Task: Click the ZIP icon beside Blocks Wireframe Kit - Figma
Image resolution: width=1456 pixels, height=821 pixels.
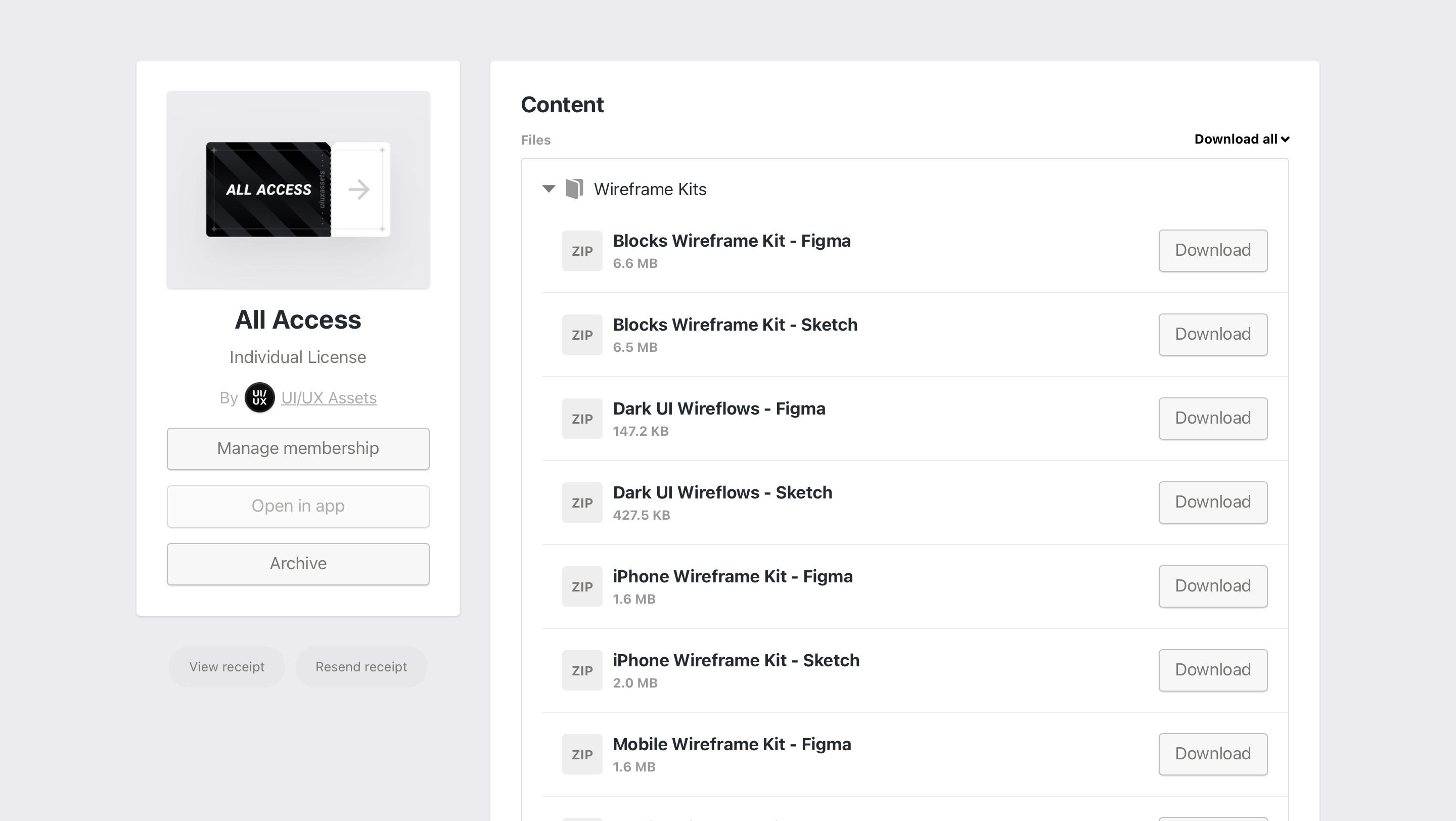Action: (x=581, y=250)
